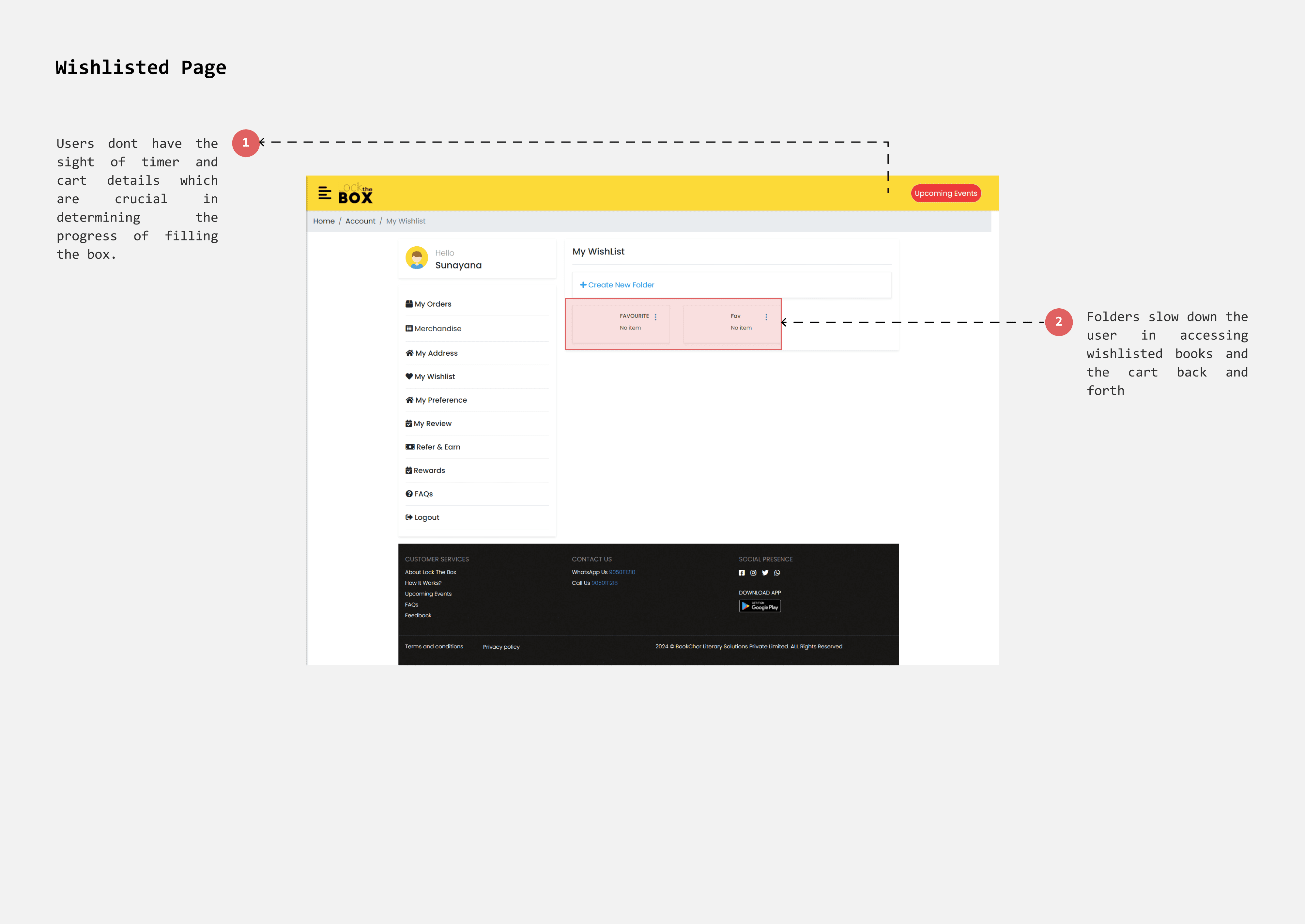Open FAVOURITE folder three-dot options menu
This screenshot has height=924, width=1305.
pyautogui.click(x=655, y=317)
